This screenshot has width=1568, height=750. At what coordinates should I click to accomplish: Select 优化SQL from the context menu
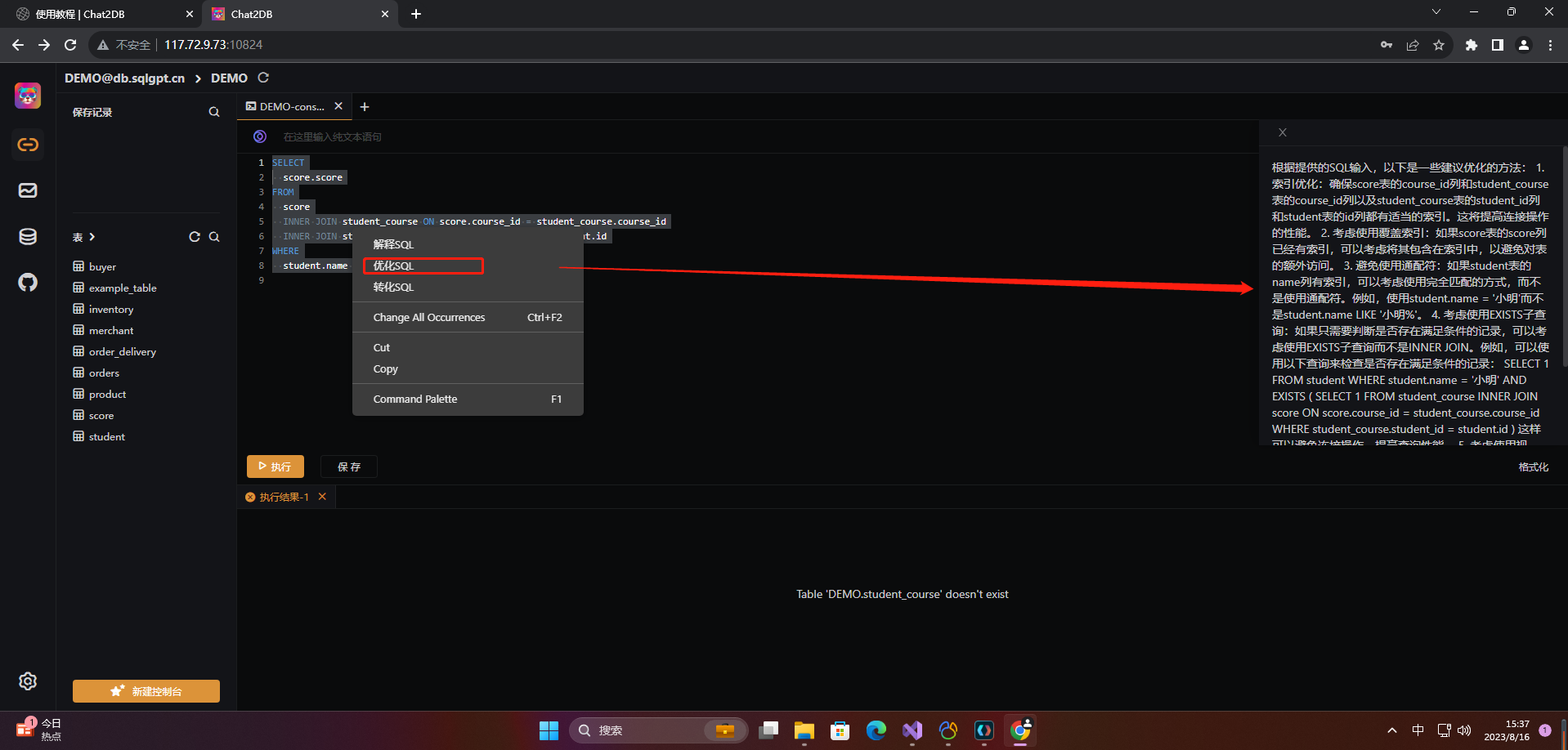tap(468, 266)
